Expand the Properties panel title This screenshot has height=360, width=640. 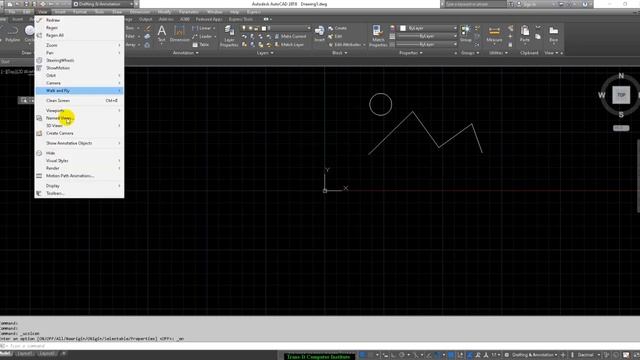[411, 53]
